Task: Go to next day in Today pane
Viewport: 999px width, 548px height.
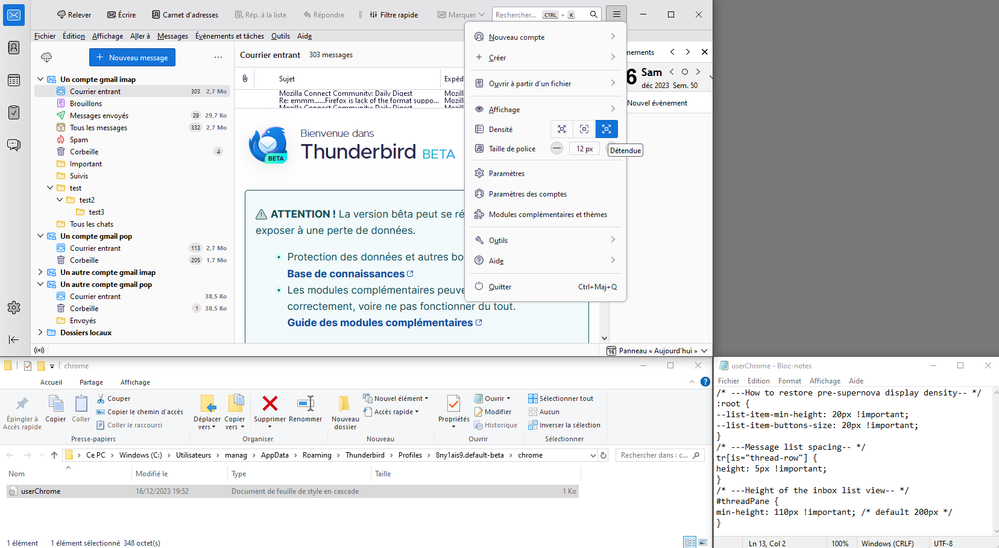Action: 698,72
